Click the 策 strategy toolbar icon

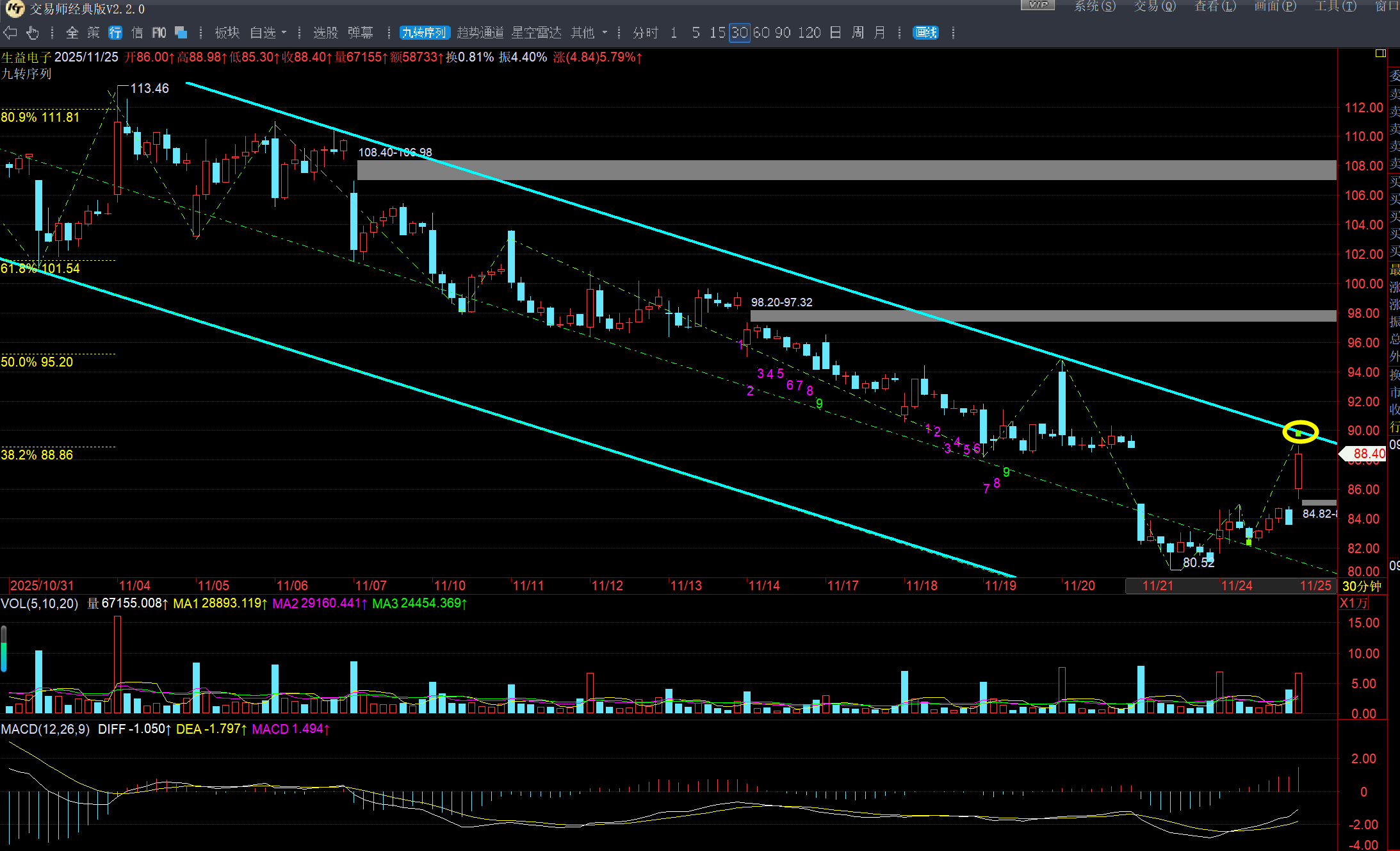coord(94,33)
